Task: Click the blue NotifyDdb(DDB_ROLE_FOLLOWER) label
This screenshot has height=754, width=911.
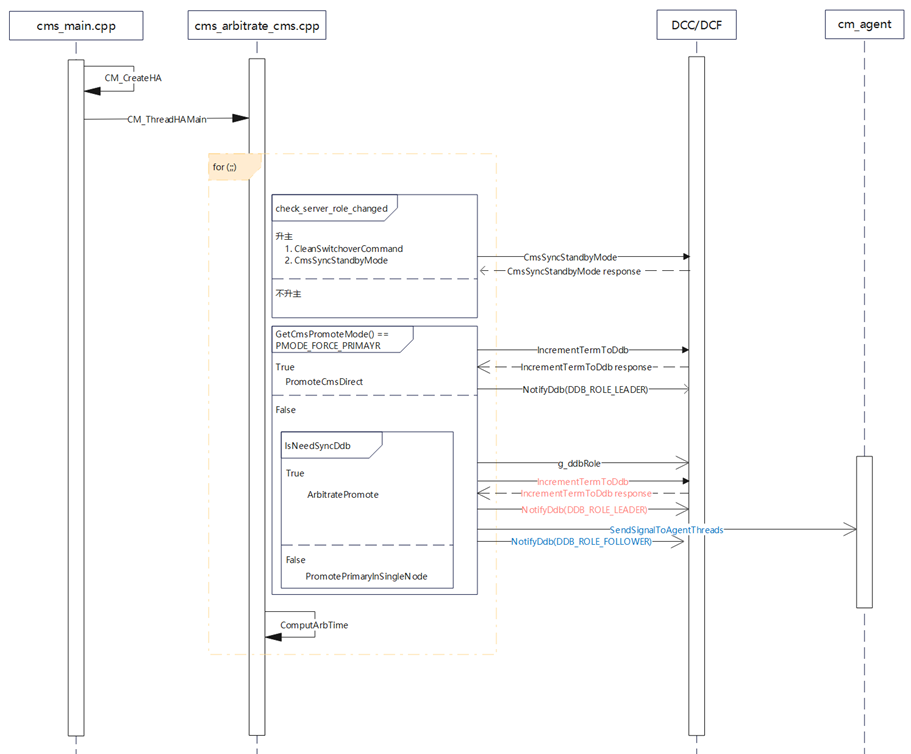Action: coord(581,541)
